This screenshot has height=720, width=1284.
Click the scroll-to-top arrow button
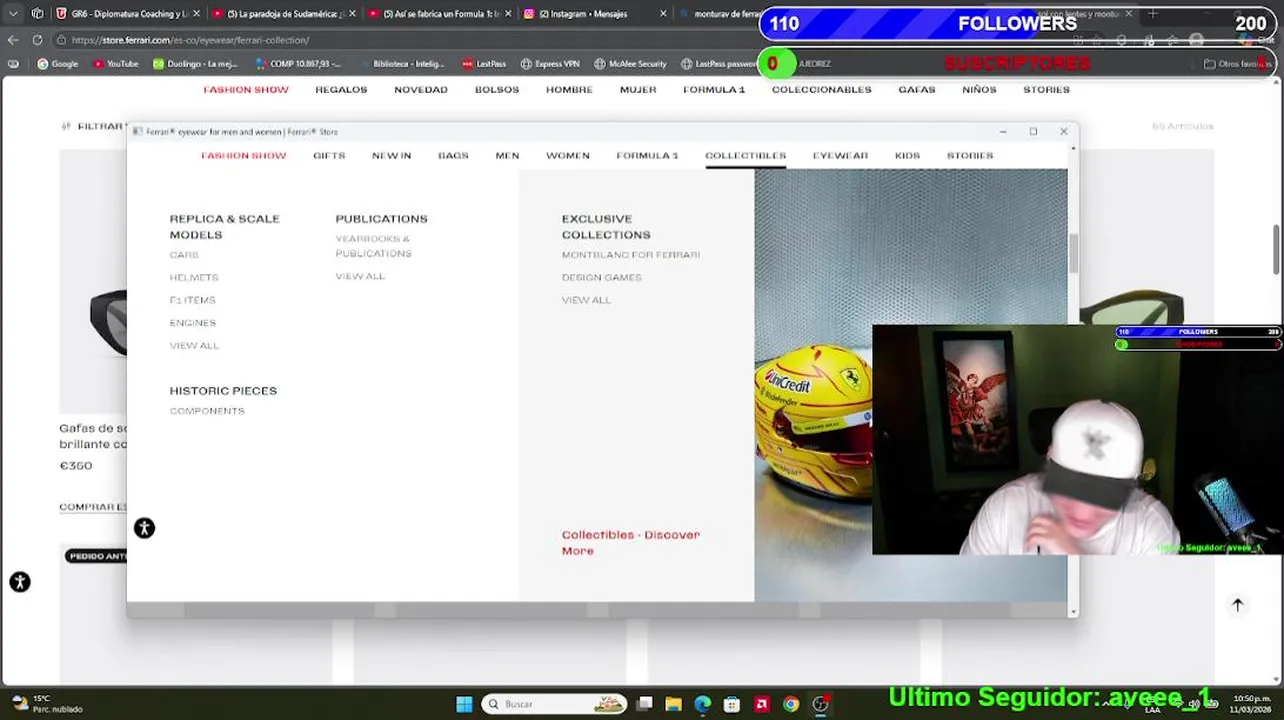tap(1237, 605)
